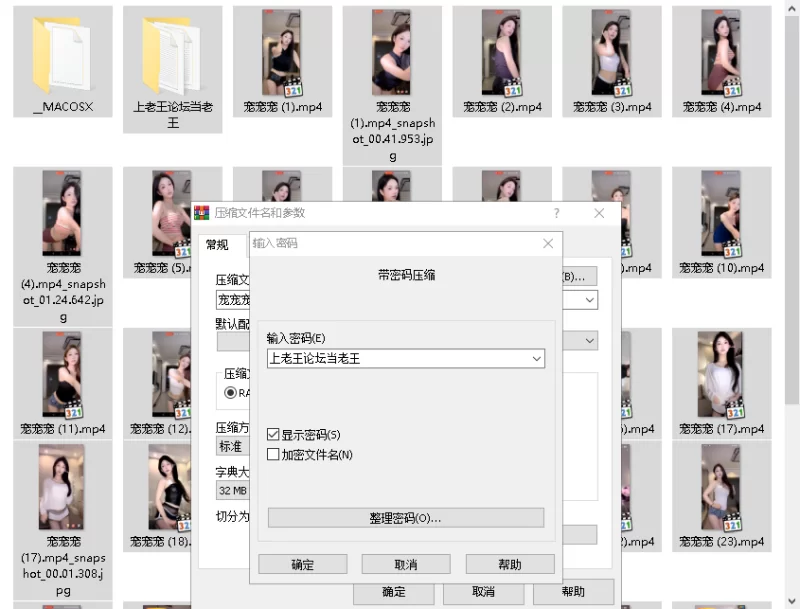Click the 整理密码(O)... button
The height and width of the screenshot is (609, 800).
(x=406, y=518)
